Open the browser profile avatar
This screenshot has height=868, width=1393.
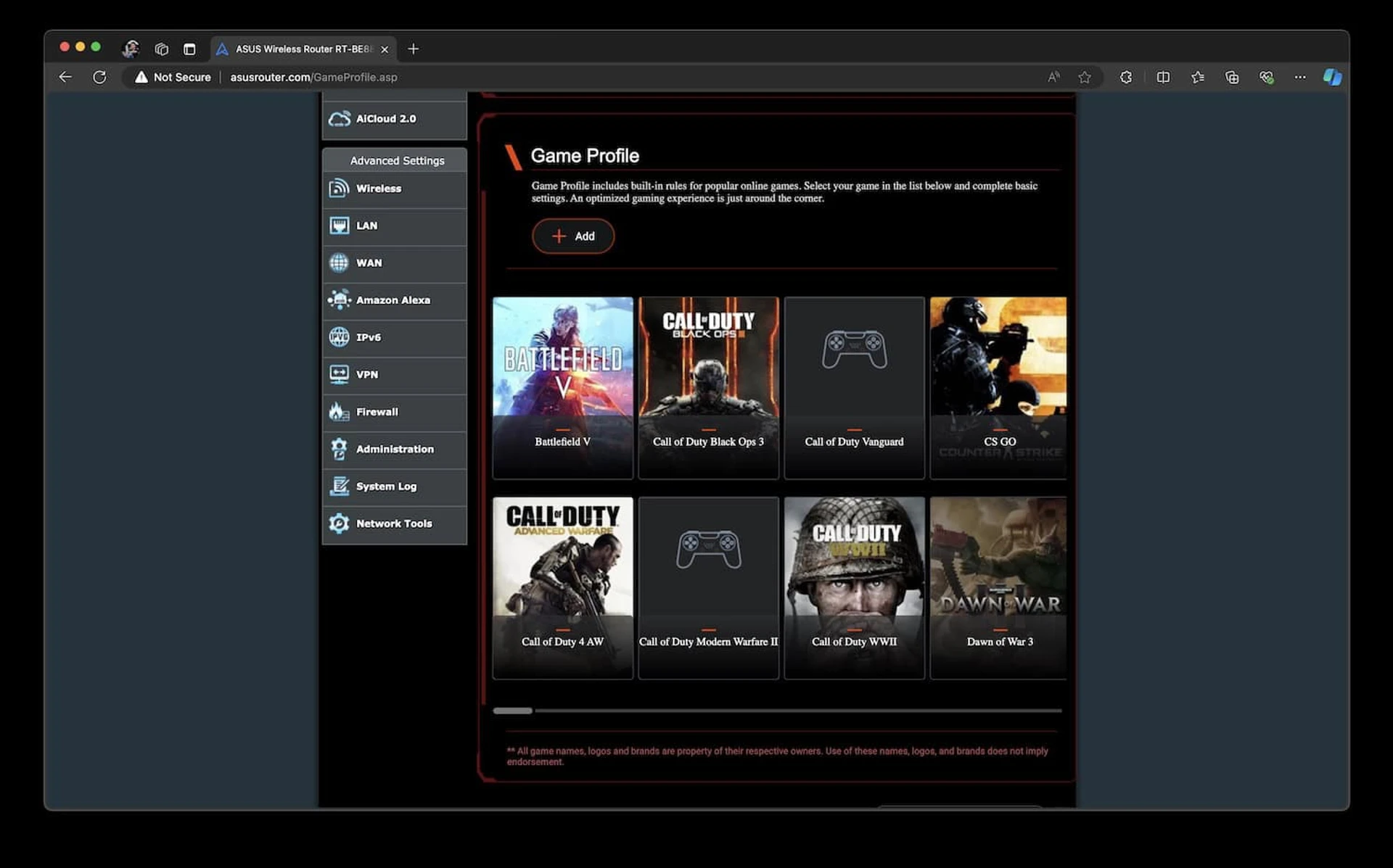click(x=131, y=49)
